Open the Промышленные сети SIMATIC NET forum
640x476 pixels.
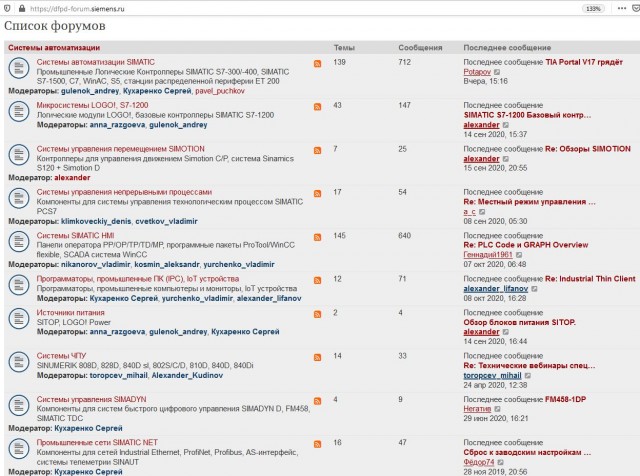click(x=97, y=443)
